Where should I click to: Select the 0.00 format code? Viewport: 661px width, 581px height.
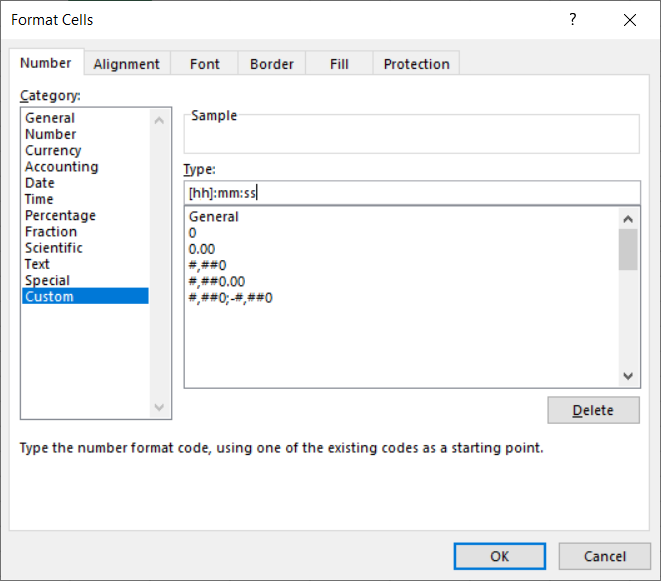pos(202,249)
